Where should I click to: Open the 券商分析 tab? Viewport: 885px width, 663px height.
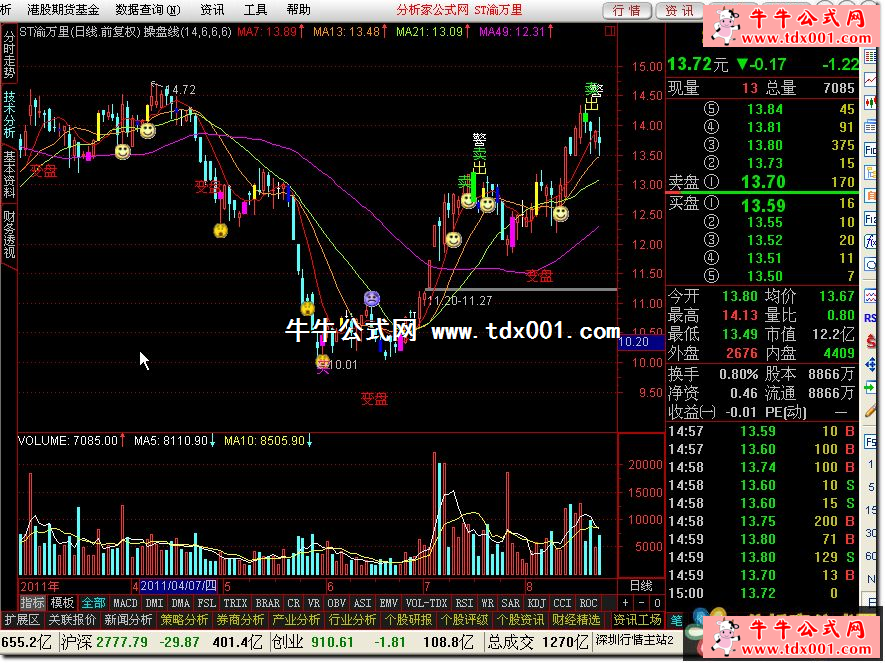click(x=240, y=621)
